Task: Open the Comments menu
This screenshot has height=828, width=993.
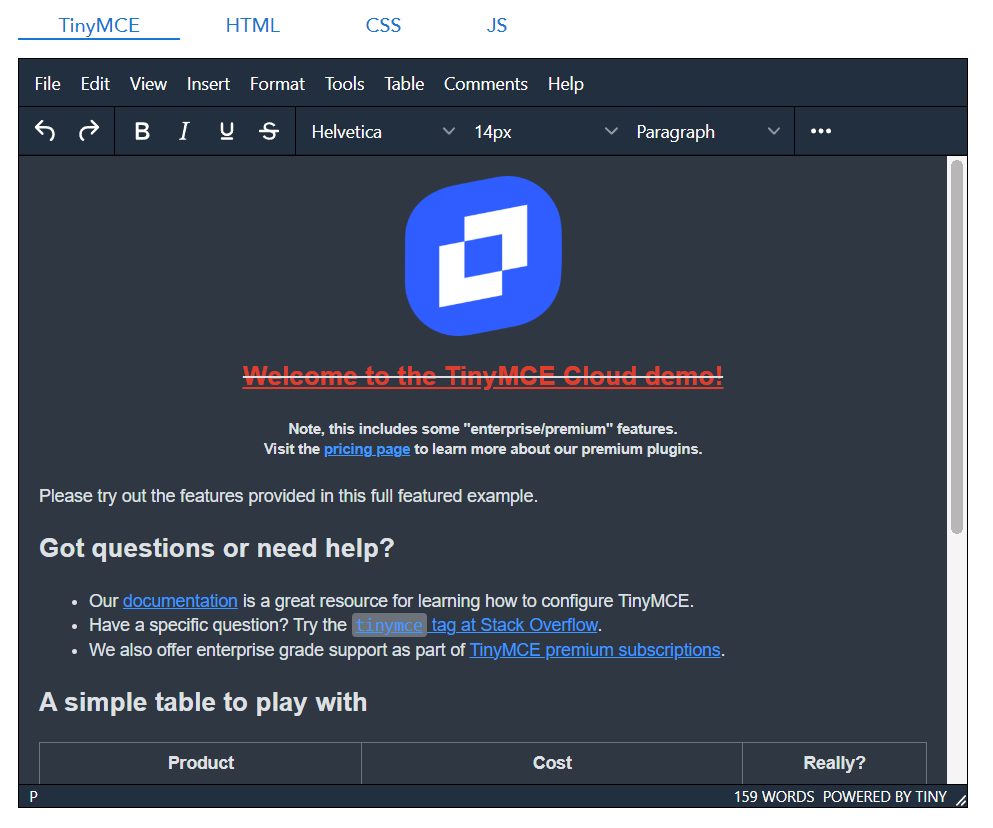Action: coord(486,84)
